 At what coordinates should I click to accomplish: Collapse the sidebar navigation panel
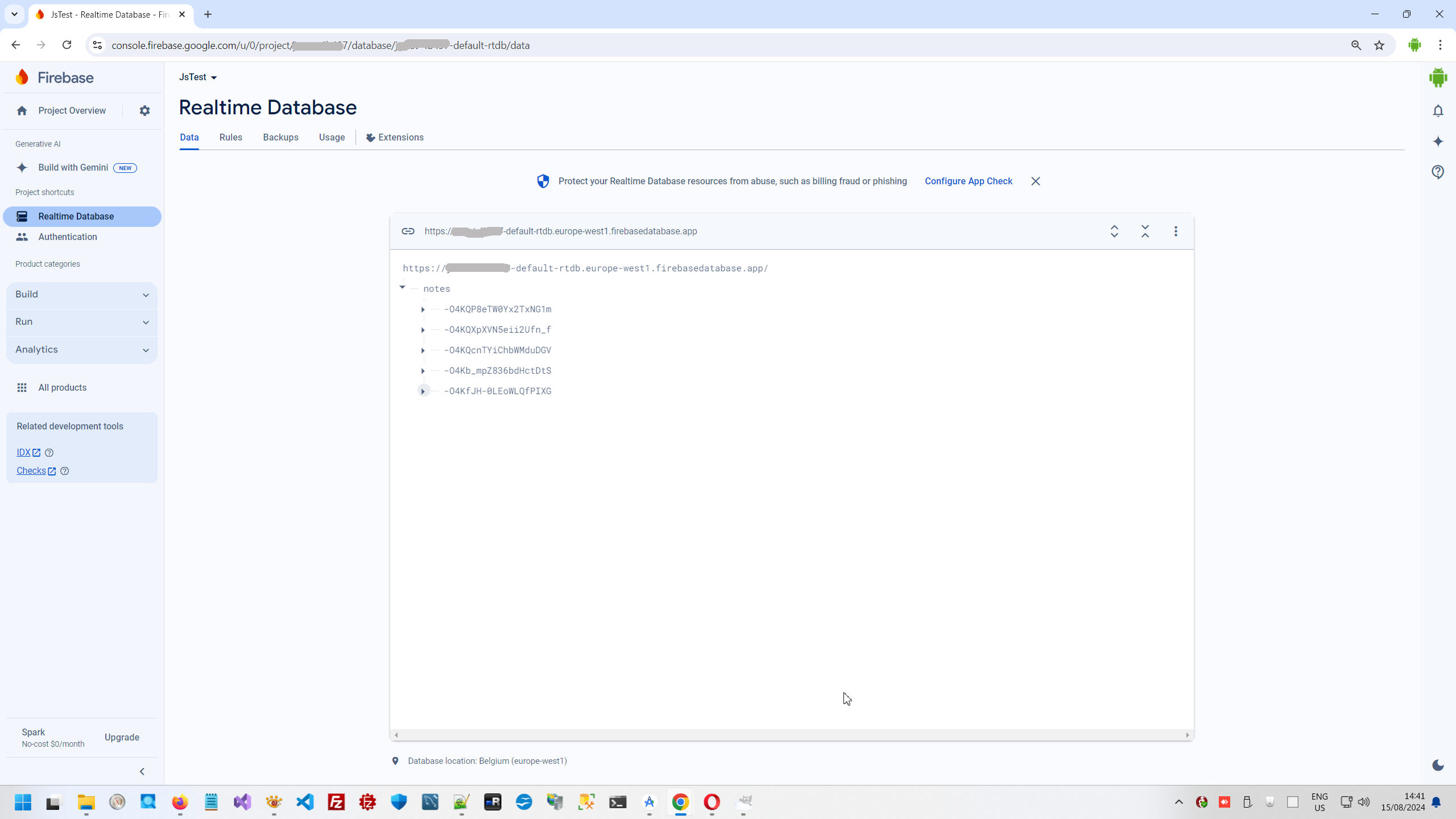coord(142,772)
